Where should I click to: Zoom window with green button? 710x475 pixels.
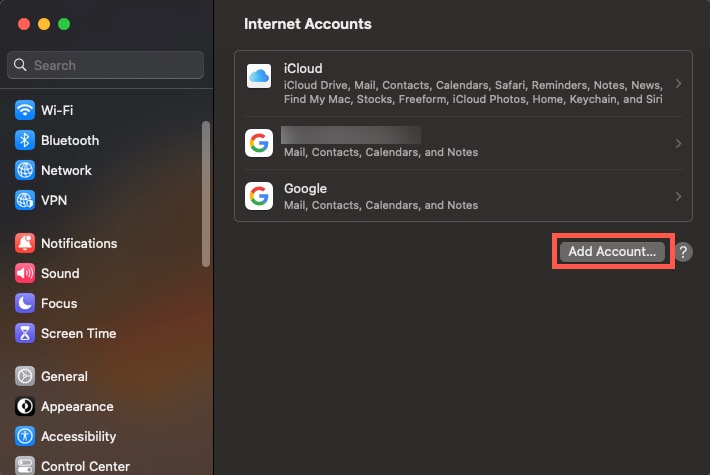click(x=64, y=24)
